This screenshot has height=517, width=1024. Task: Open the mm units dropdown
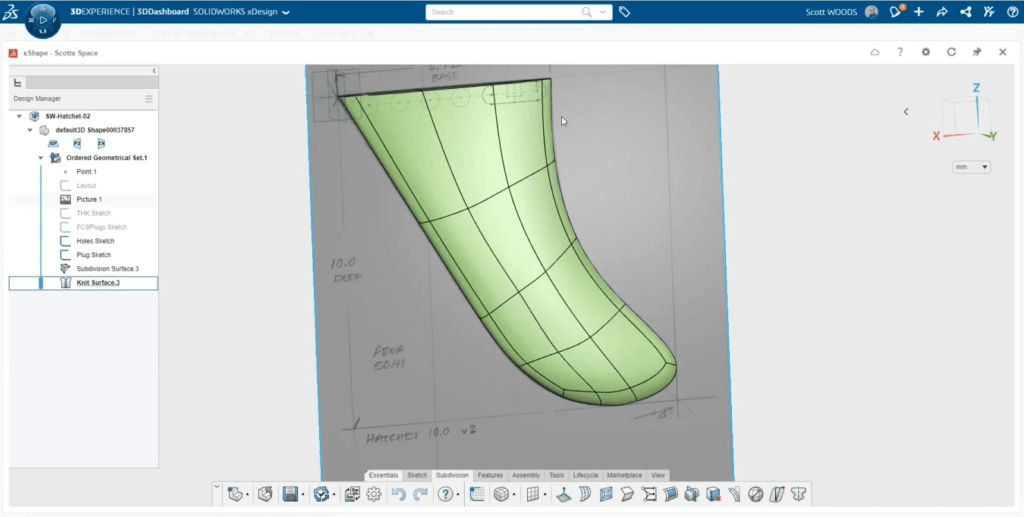pyautogui.click(x=971, y=167)
